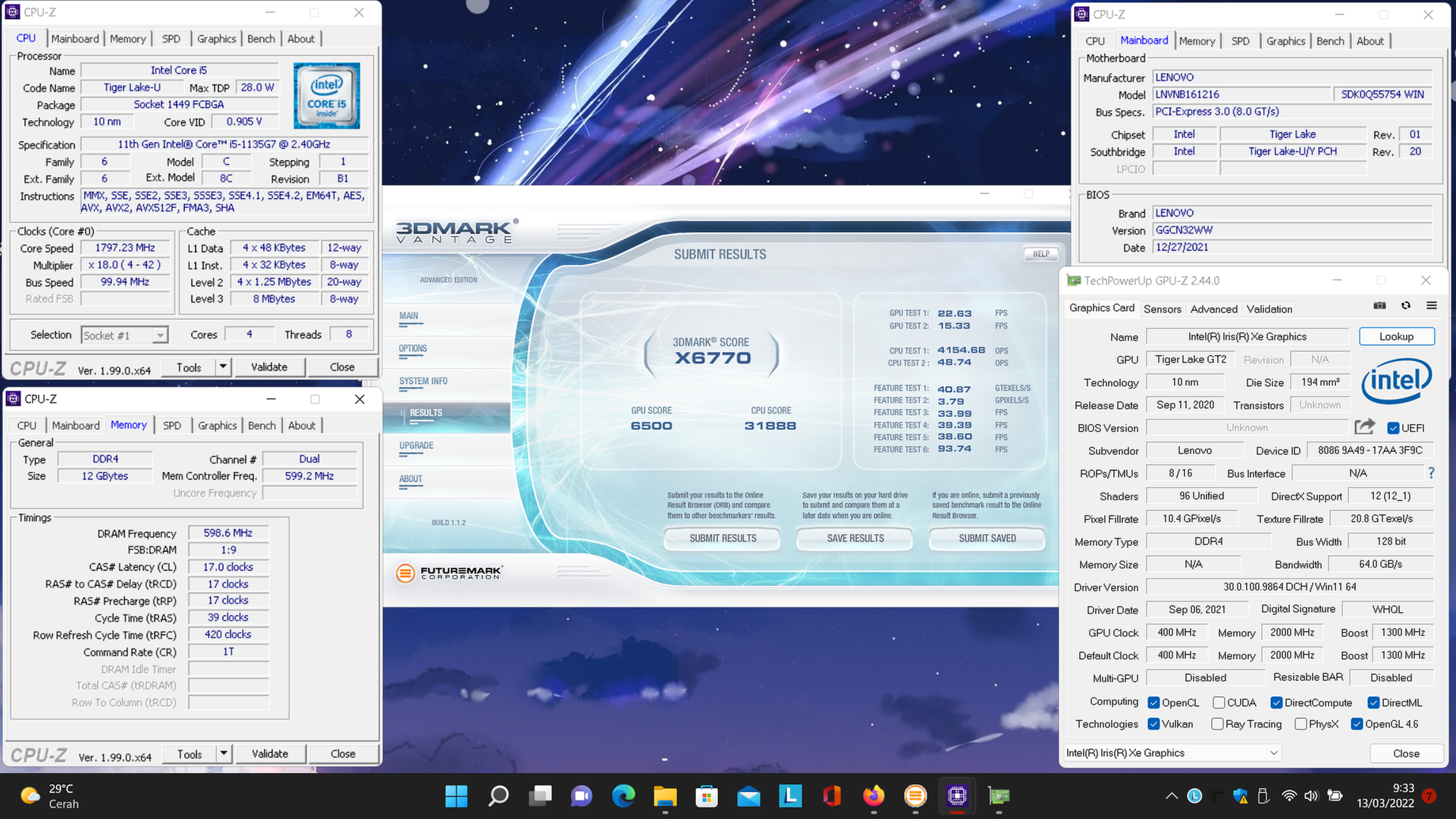Open the weather widget showing 29°C
1456x819 pixels.
point(50,796)
